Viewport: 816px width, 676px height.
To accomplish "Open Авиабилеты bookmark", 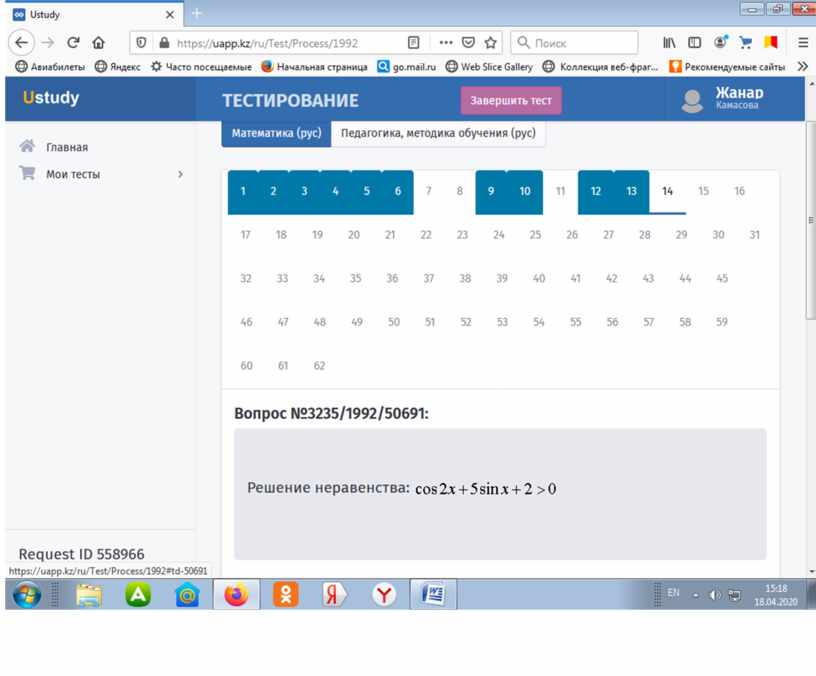I will (50, 67).
